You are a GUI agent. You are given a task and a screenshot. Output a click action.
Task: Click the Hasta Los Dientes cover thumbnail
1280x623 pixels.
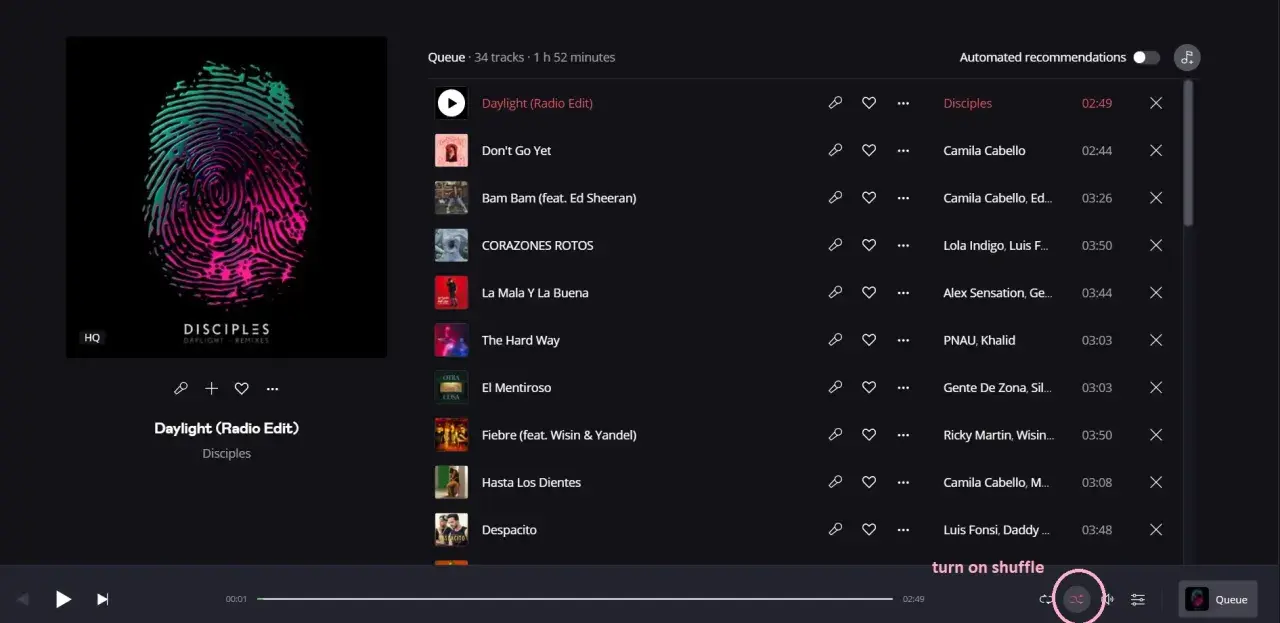click(451, 482)
